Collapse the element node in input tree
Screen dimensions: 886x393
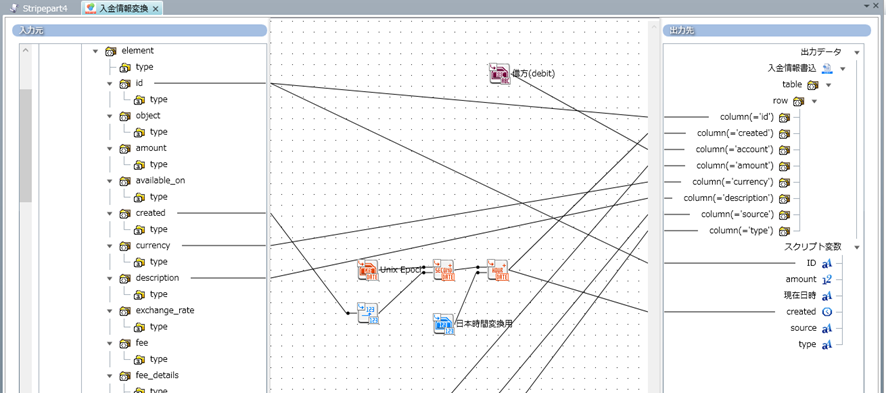tap(95, 51)
